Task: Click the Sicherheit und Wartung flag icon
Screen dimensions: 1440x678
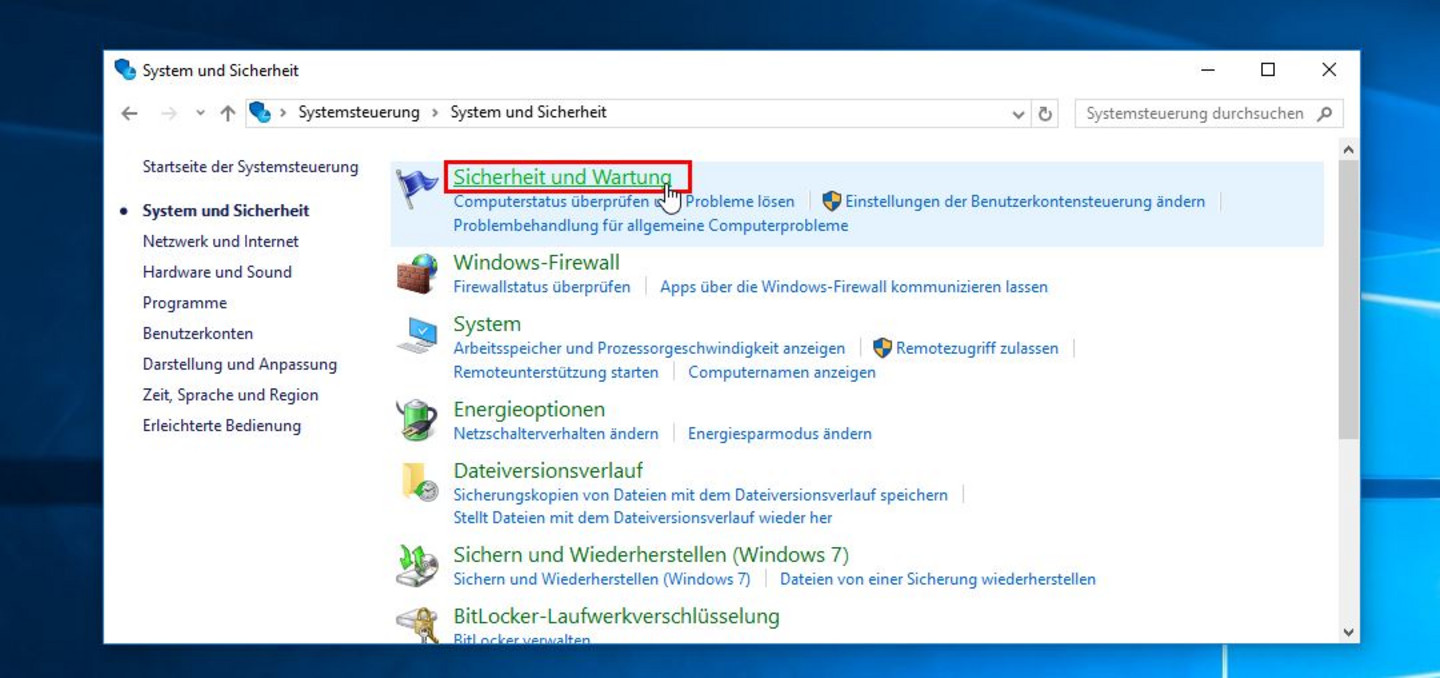Action: [417, 188]
